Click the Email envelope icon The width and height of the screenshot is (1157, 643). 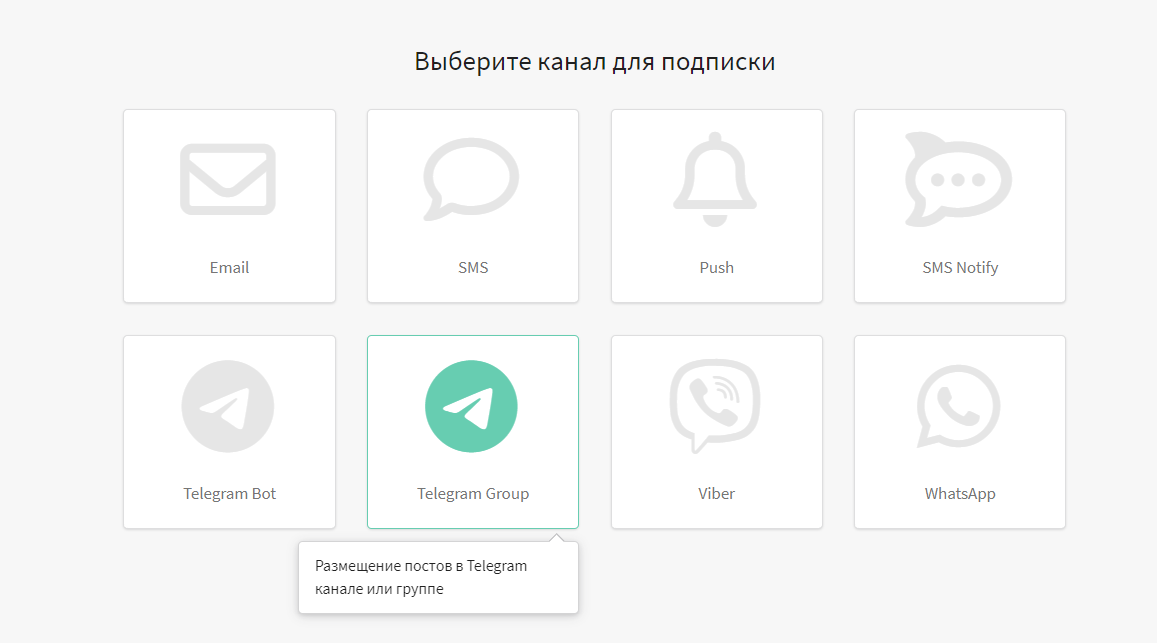[x=228, y=179]
